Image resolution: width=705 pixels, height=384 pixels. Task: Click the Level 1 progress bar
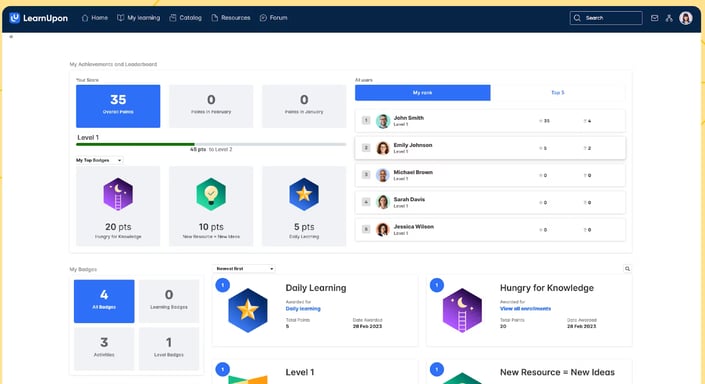pyautogui.click(x=211, y=144)
